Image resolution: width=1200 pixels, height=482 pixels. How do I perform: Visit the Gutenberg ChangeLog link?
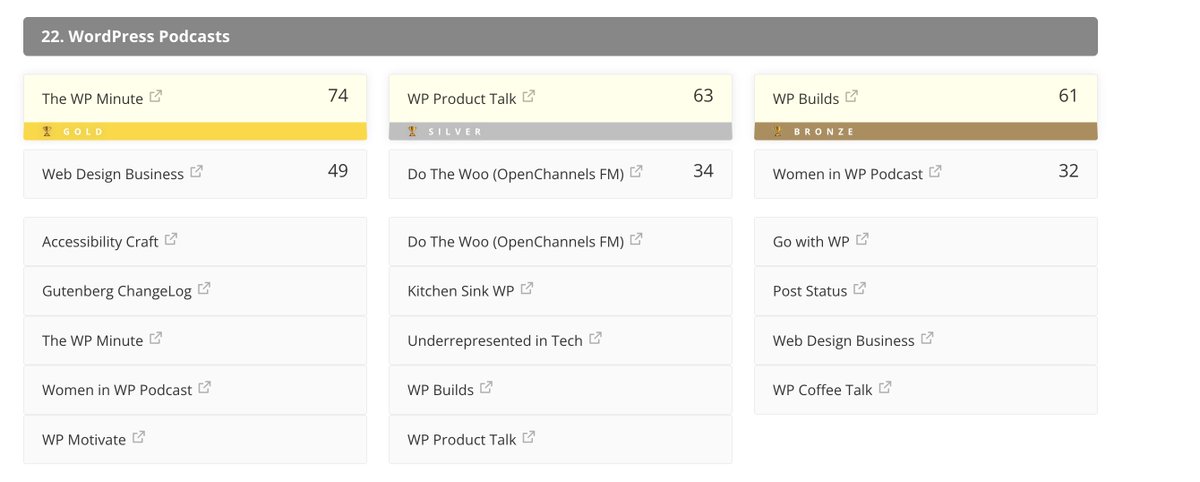(x=117, y=291)
